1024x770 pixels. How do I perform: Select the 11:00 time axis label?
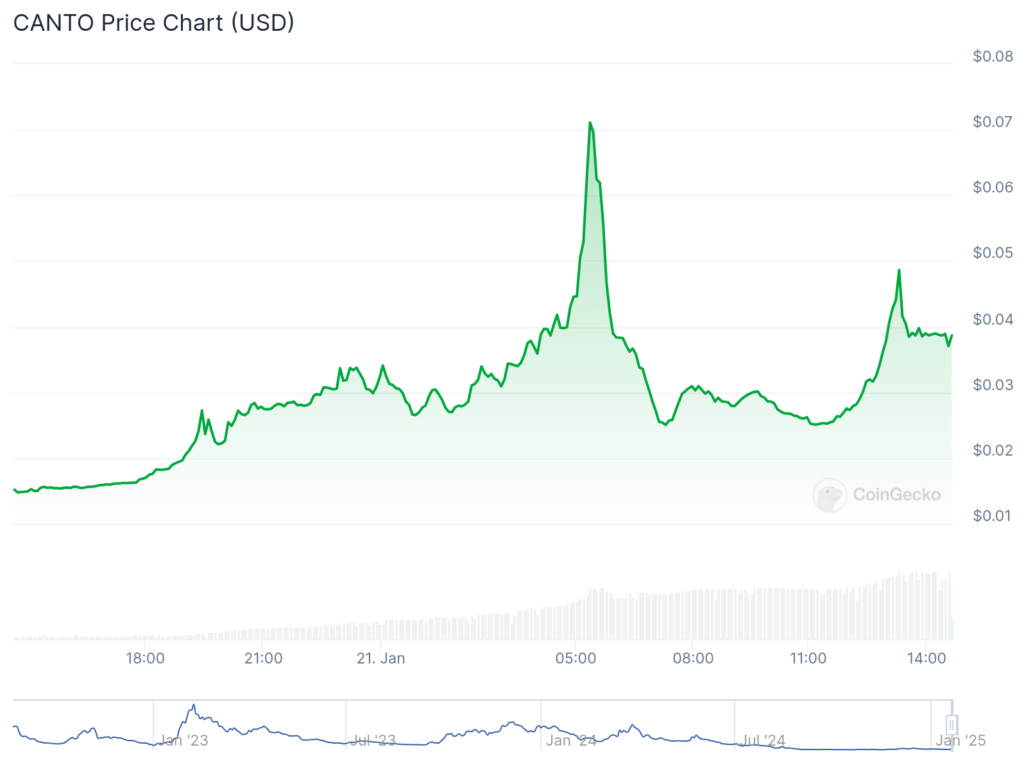[x=808, y=658]
